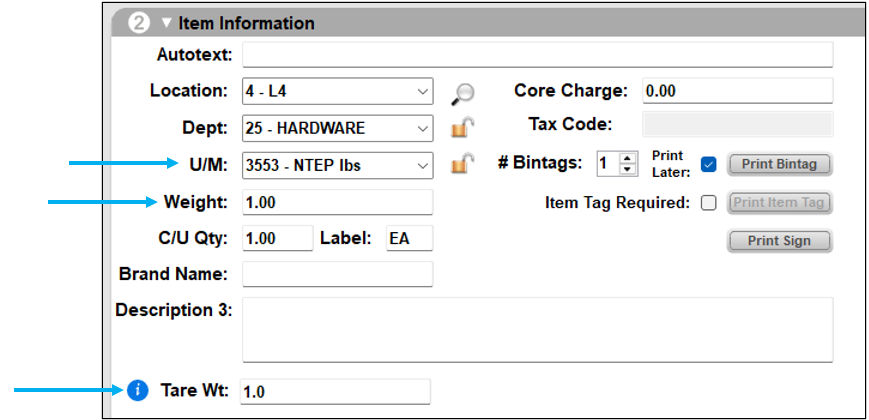Click the padlock icon next to Dept

(x=462, y=128)
